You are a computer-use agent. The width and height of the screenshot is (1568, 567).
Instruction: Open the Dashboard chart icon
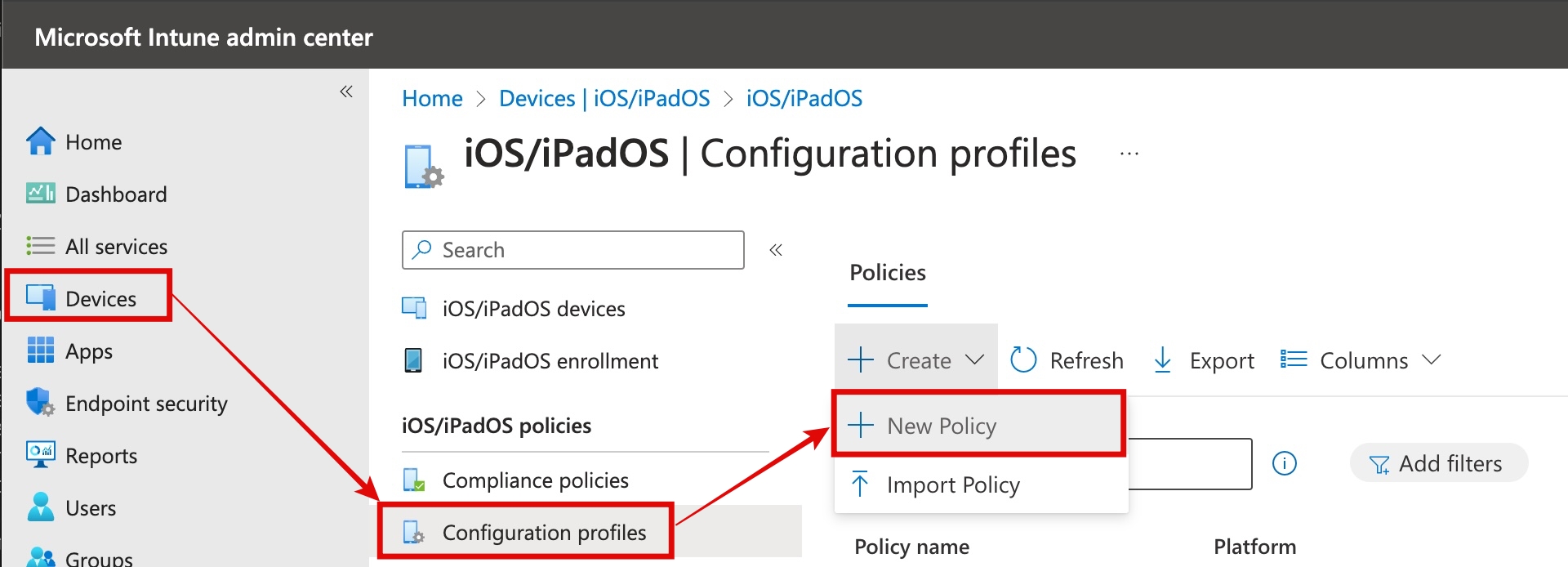(41, 194)
